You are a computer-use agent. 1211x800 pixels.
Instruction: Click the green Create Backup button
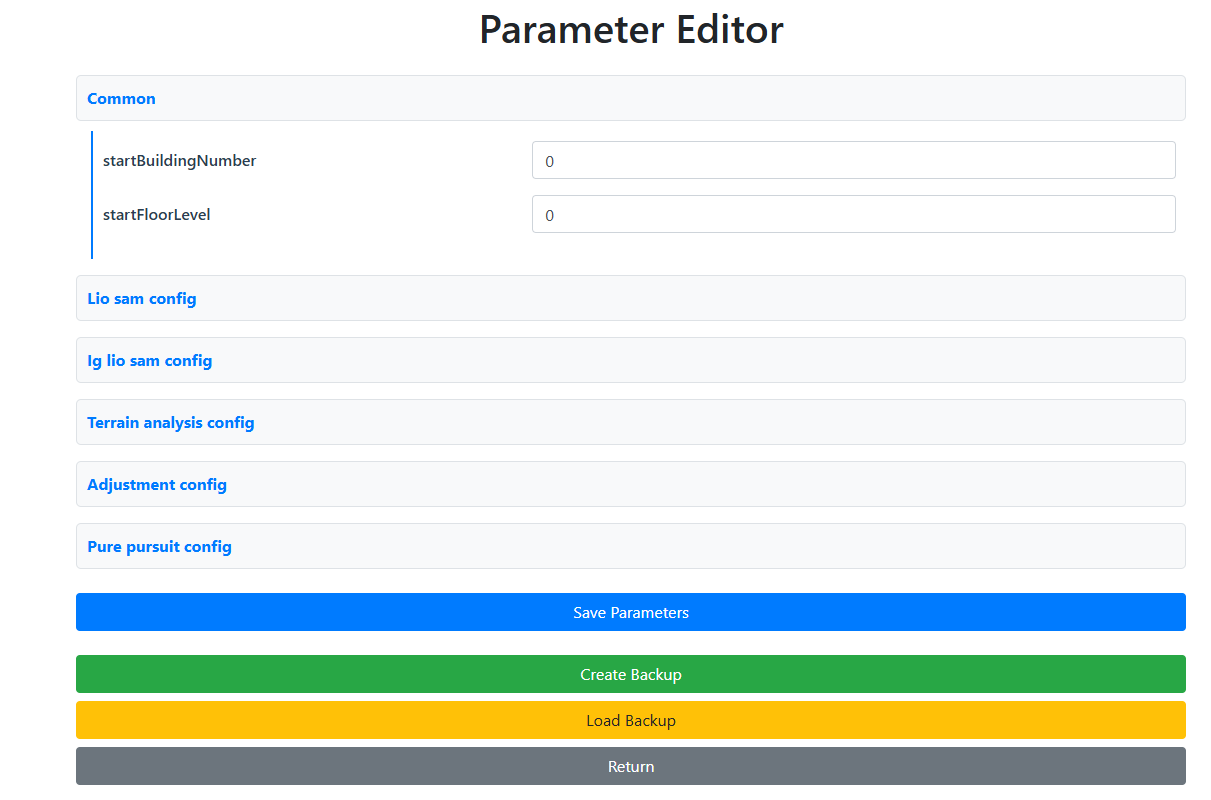point(630,674)
